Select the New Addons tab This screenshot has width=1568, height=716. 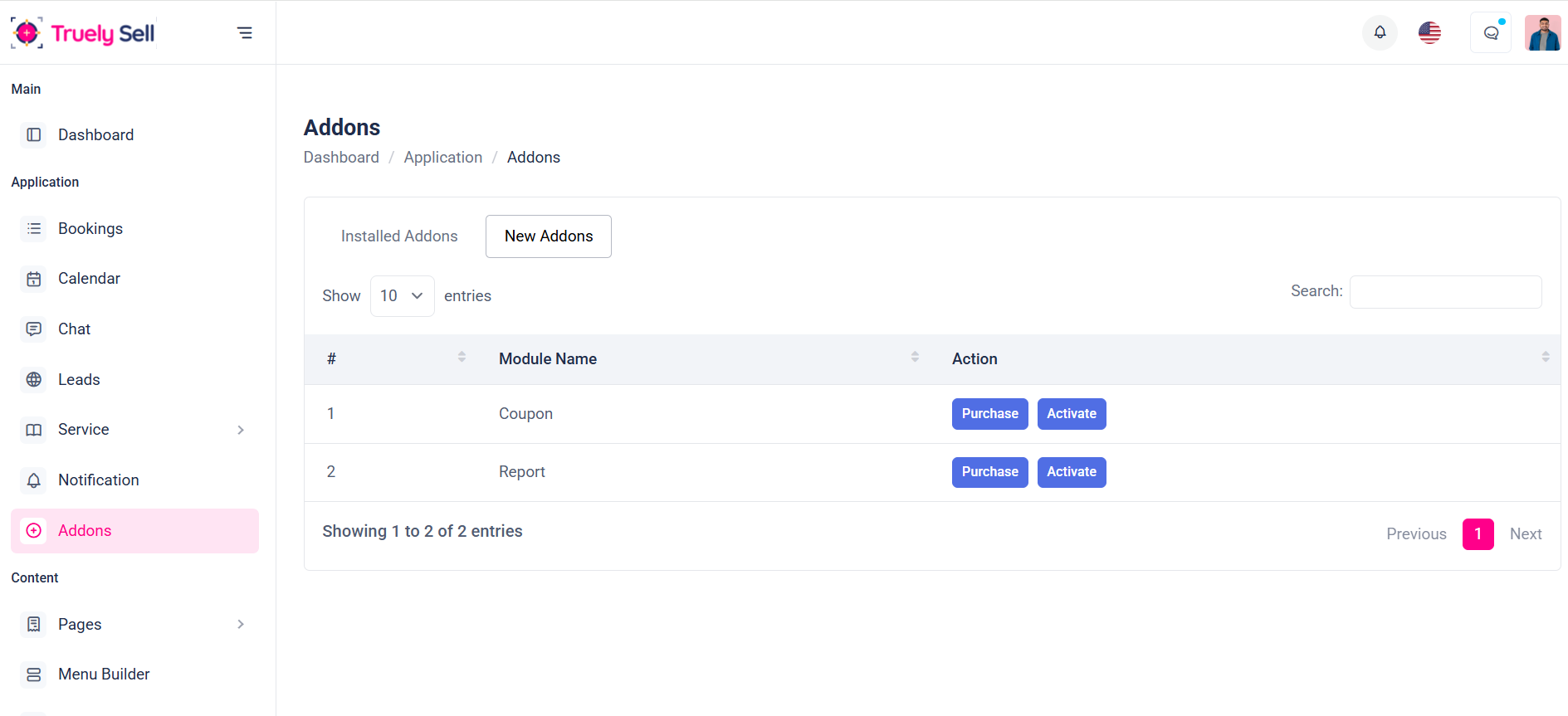549,236
